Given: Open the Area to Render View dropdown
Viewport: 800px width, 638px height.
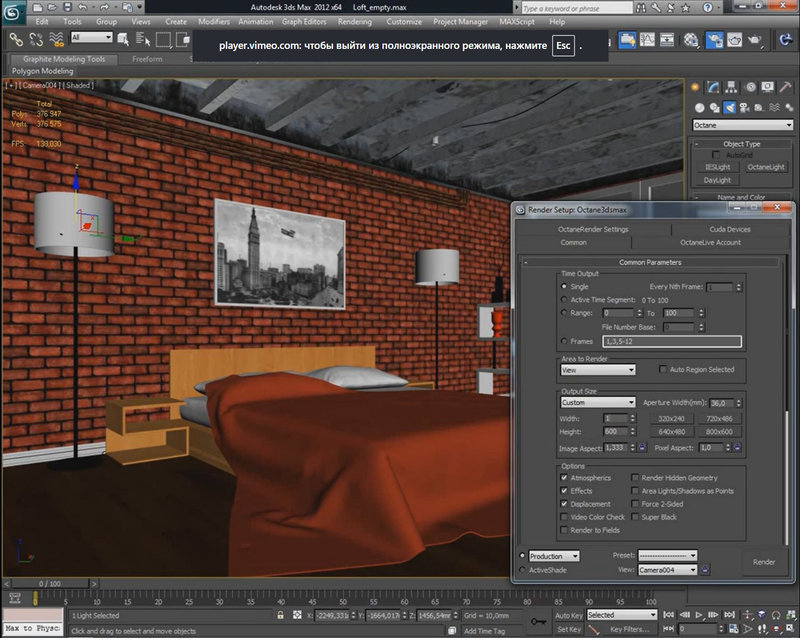Looking at the screenshot, I should tap(597, 370).
